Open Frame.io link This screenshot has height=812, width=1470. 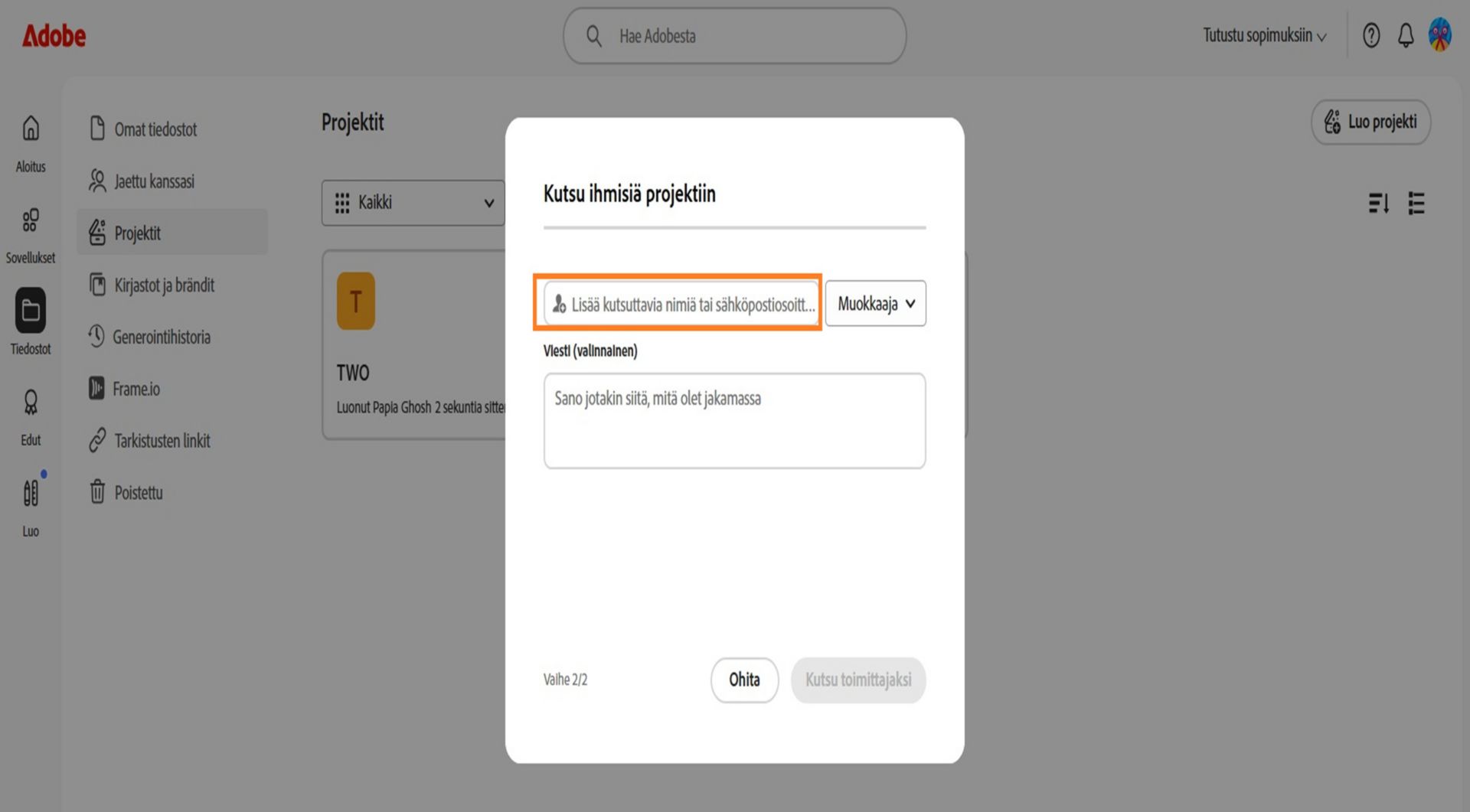(172, 389)
